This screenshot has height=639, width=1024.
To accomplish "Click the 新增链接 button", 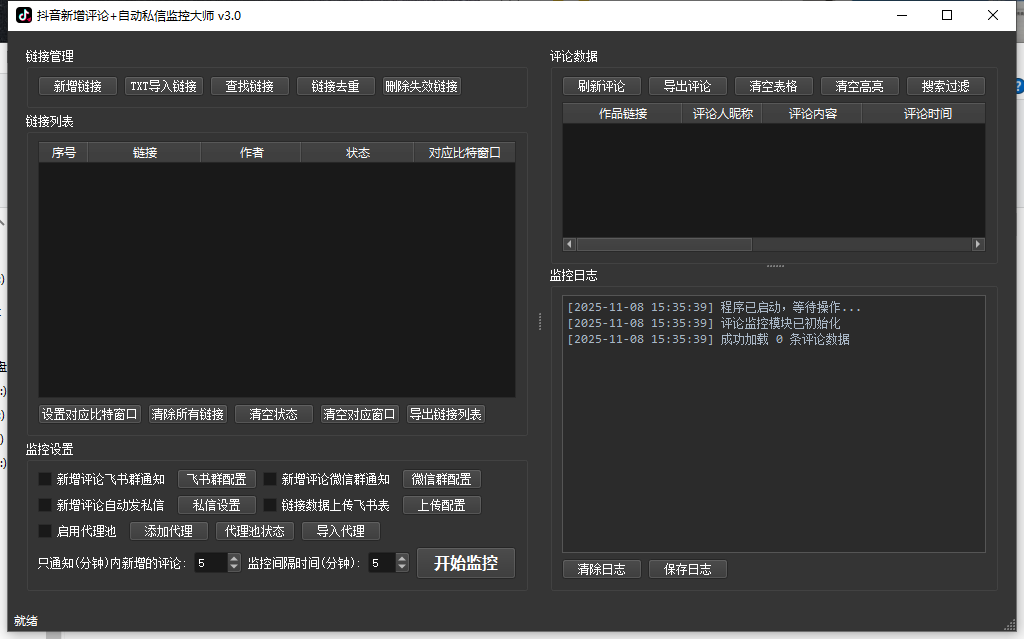I will click(x=78, y=86).
